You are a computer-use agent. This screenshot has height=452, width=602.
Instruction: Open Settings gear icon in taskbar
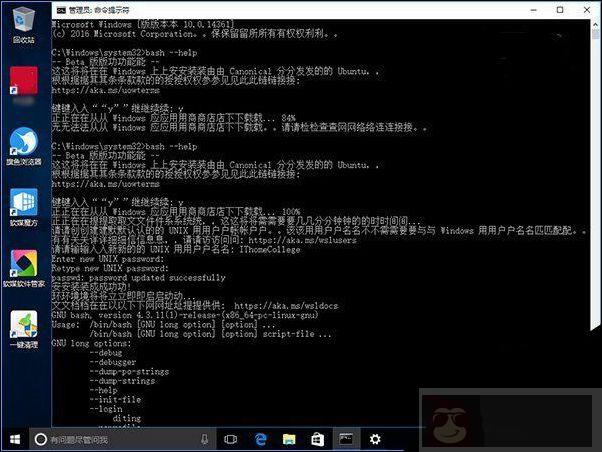pyautogui.click(x=375, y=439)
